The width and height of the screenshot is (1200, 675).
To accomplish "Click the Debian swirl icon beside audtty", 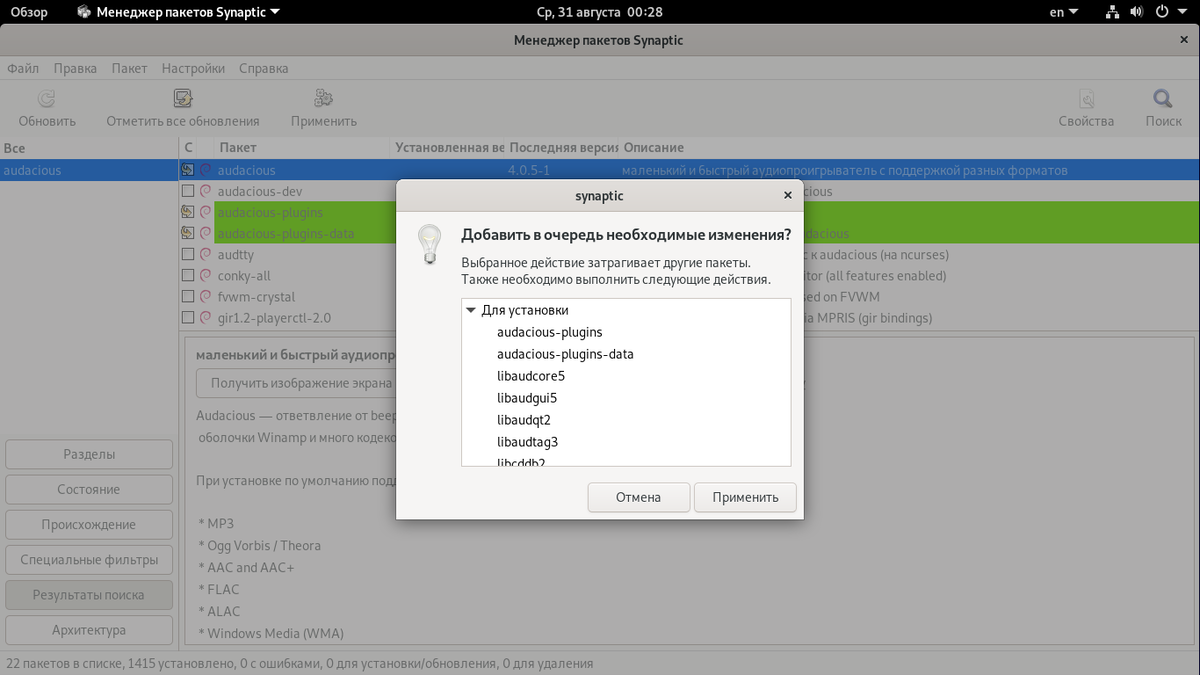I will click(206, 255).
